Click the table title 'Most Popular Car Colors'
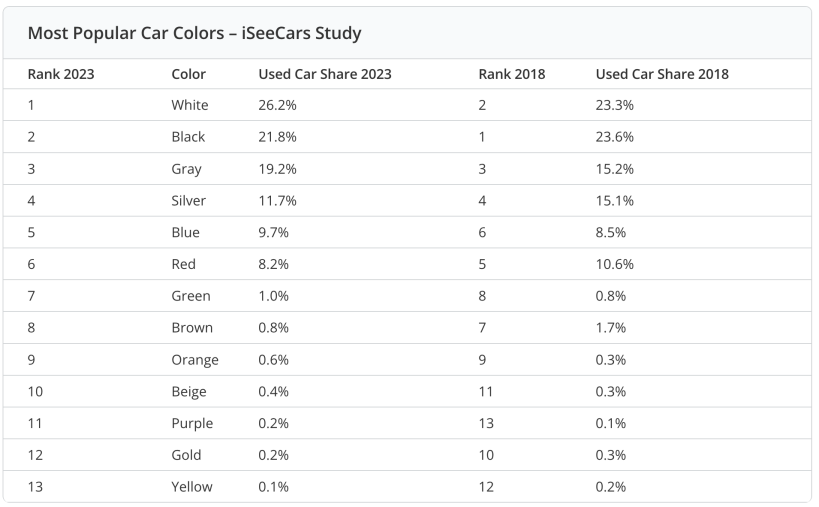819x507 pixels. coord(194,33)
